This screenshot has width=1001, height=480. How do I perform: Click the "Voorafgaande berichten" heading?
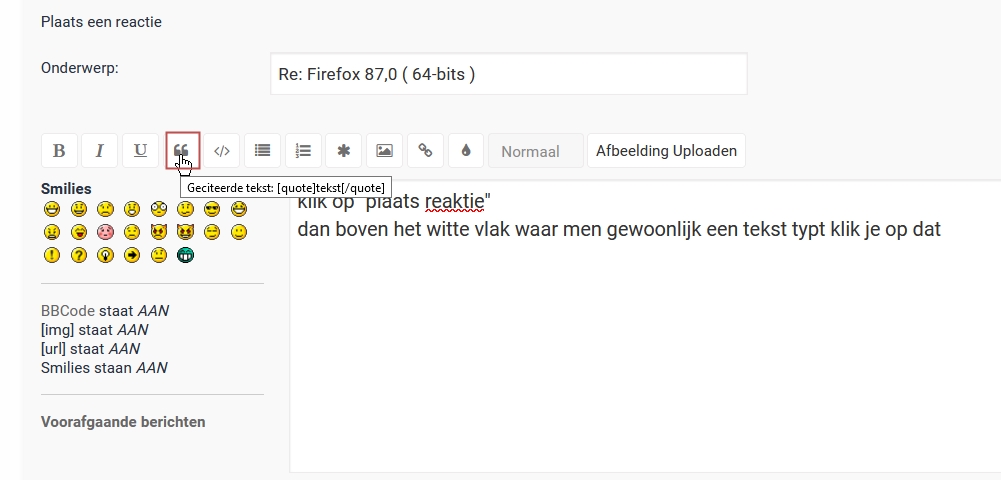pyautogui.click(x=123, y=422)
